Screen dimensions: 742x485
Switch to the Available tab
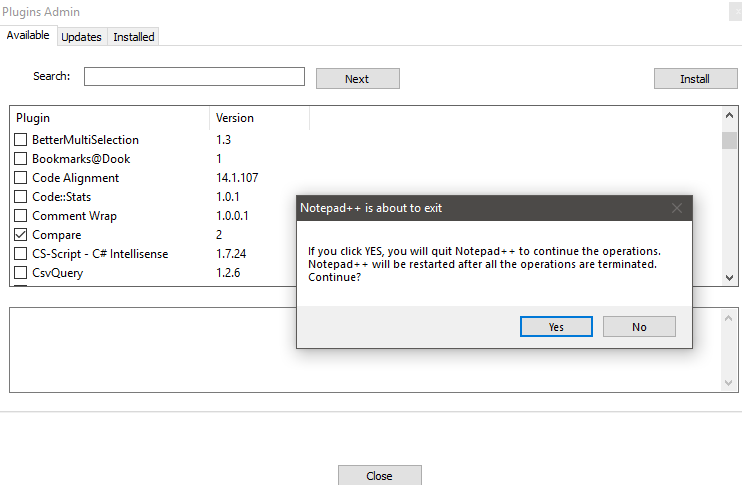coord(28,35)
